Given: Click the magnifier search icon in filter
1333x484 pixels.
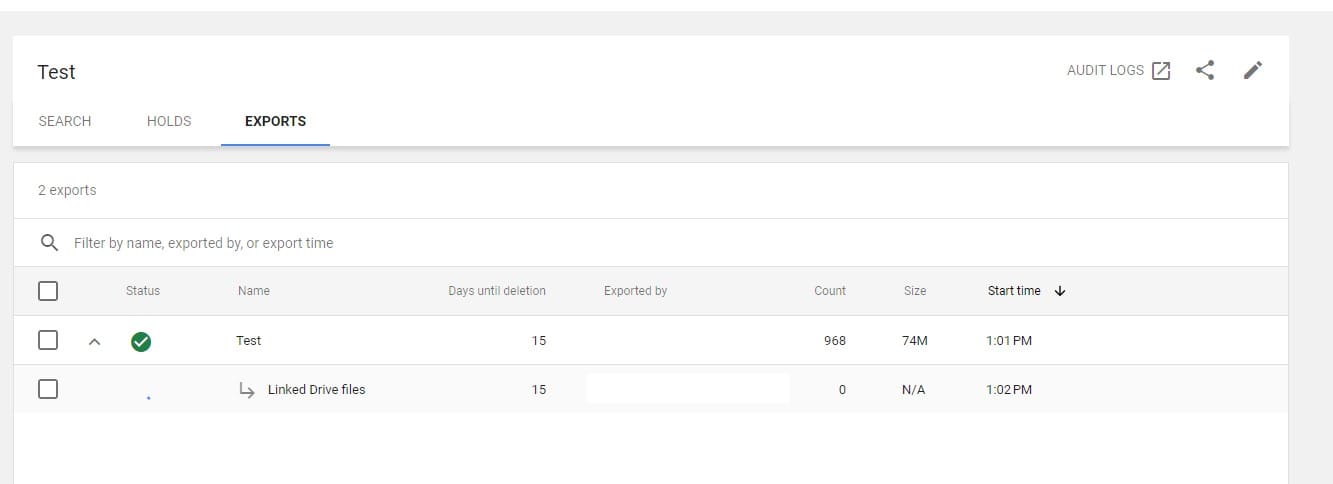Looking at the screenshot, I should coord(48,243).
